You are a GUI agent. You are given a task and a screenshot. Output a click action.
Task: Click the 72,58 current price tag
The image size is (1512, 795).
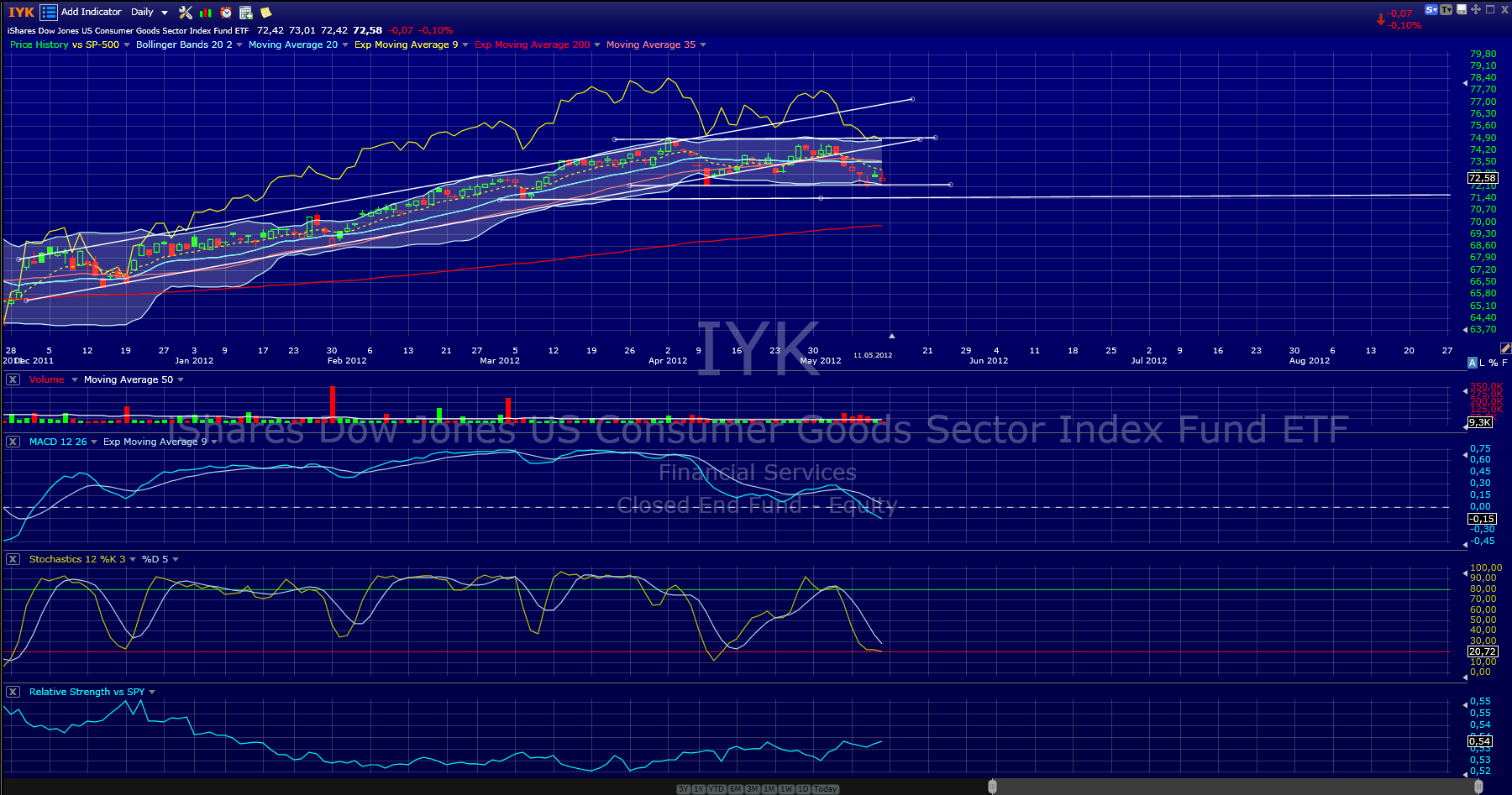tap(1483, 178)
